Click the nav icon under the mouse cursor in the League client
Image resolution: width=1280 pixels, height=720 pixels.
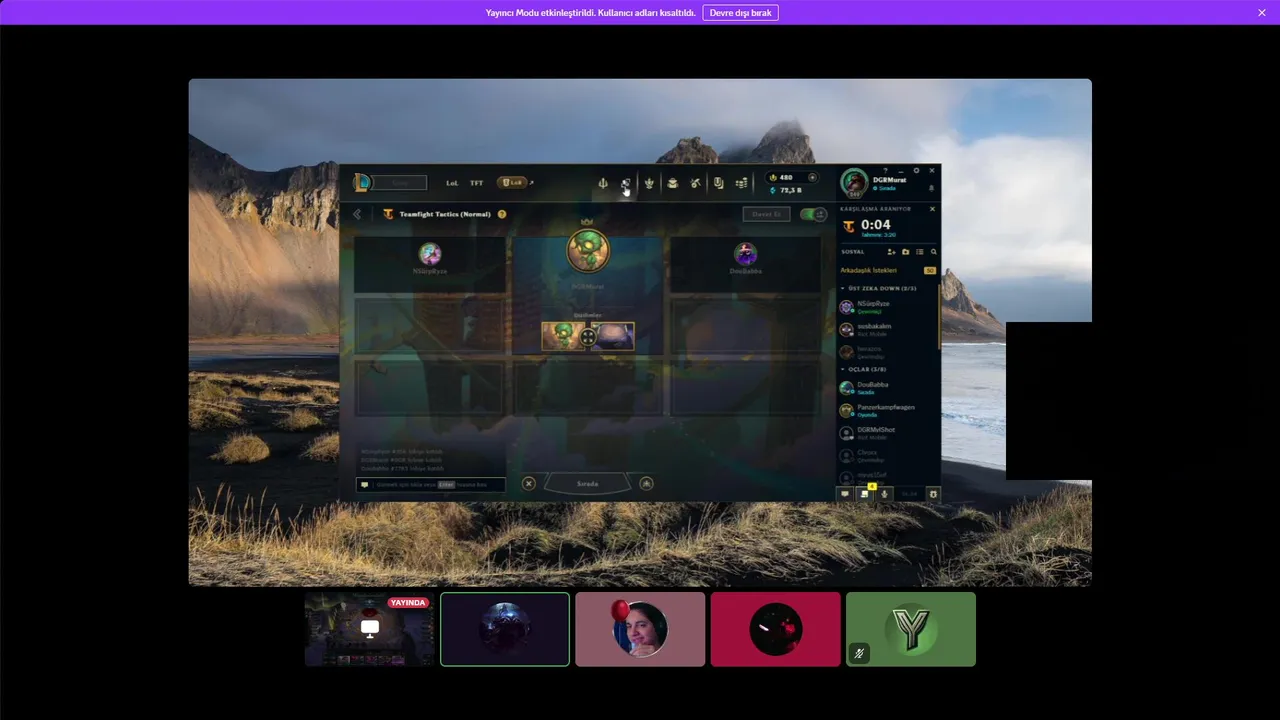click(x=625, y=183)
